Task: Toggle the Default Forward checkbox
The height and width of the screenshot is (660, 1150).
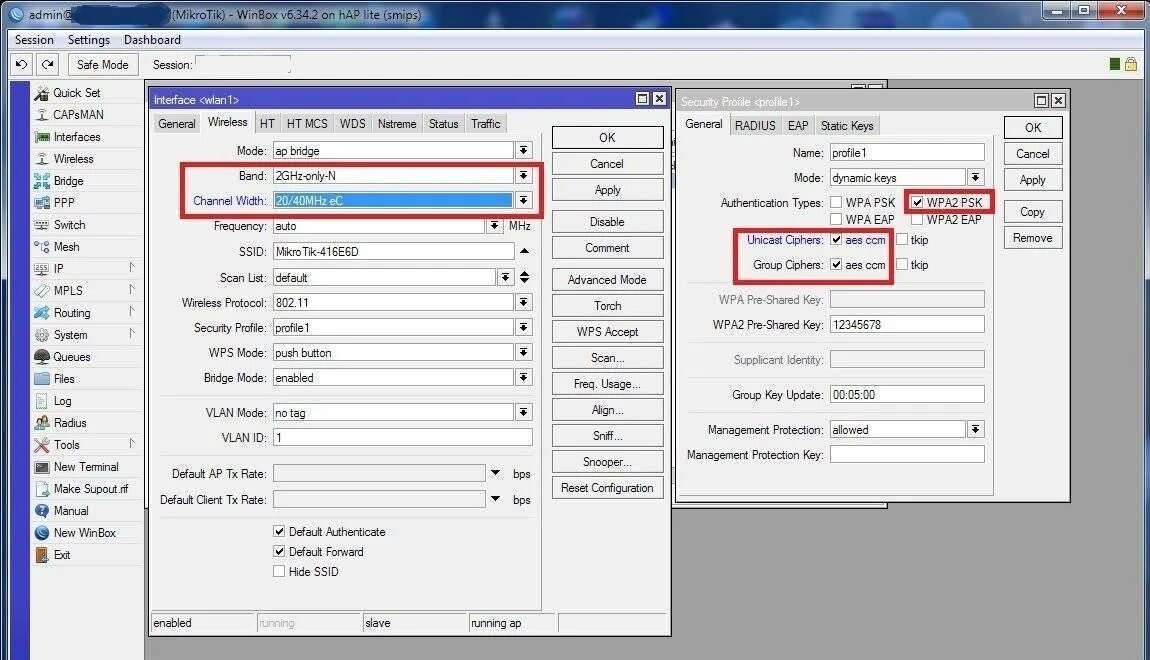Action: pyautogui.click(x=279, y=551)
